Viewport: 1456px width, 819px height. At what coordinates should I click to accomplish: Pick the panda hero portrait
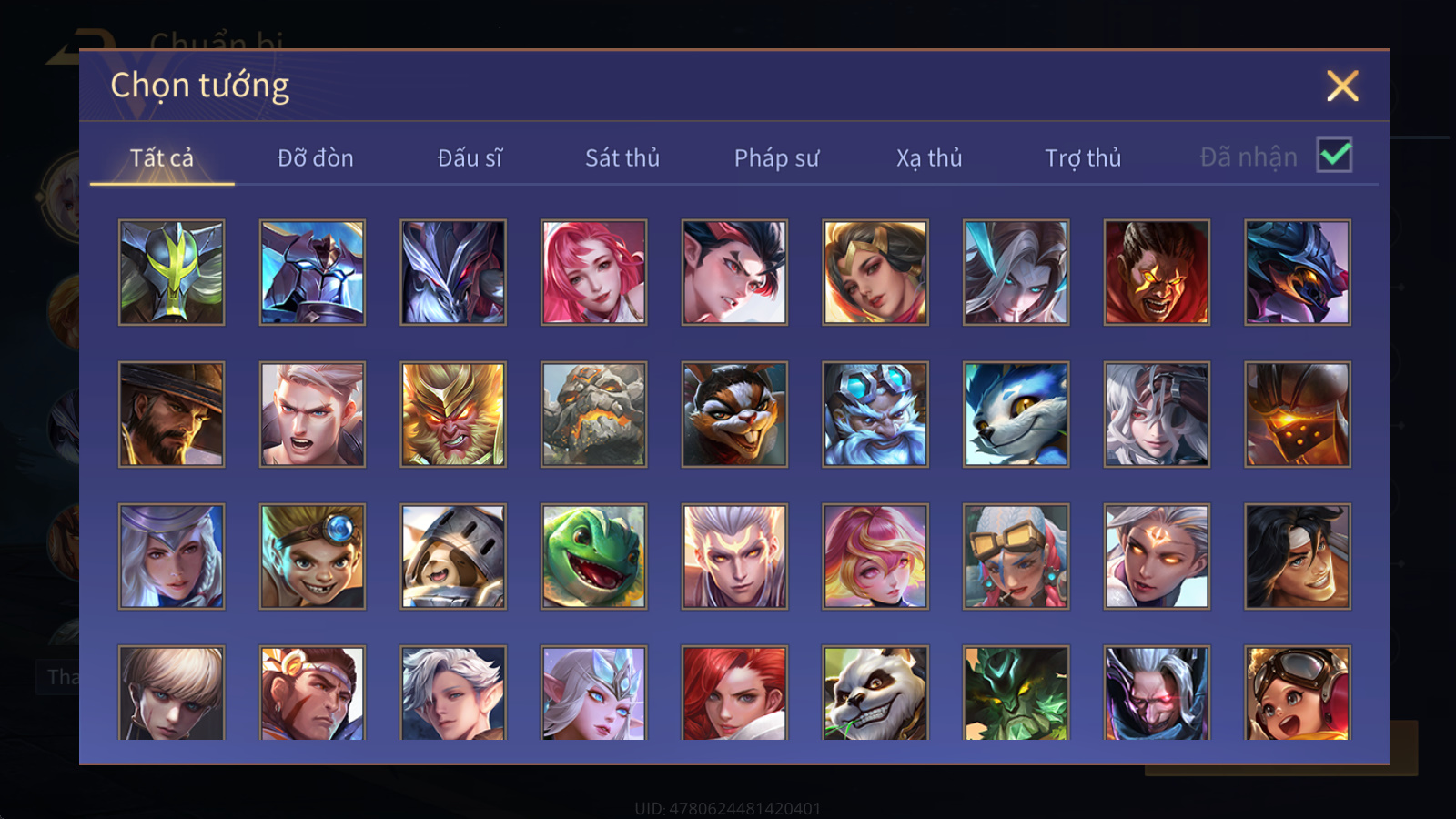[875, 693]
